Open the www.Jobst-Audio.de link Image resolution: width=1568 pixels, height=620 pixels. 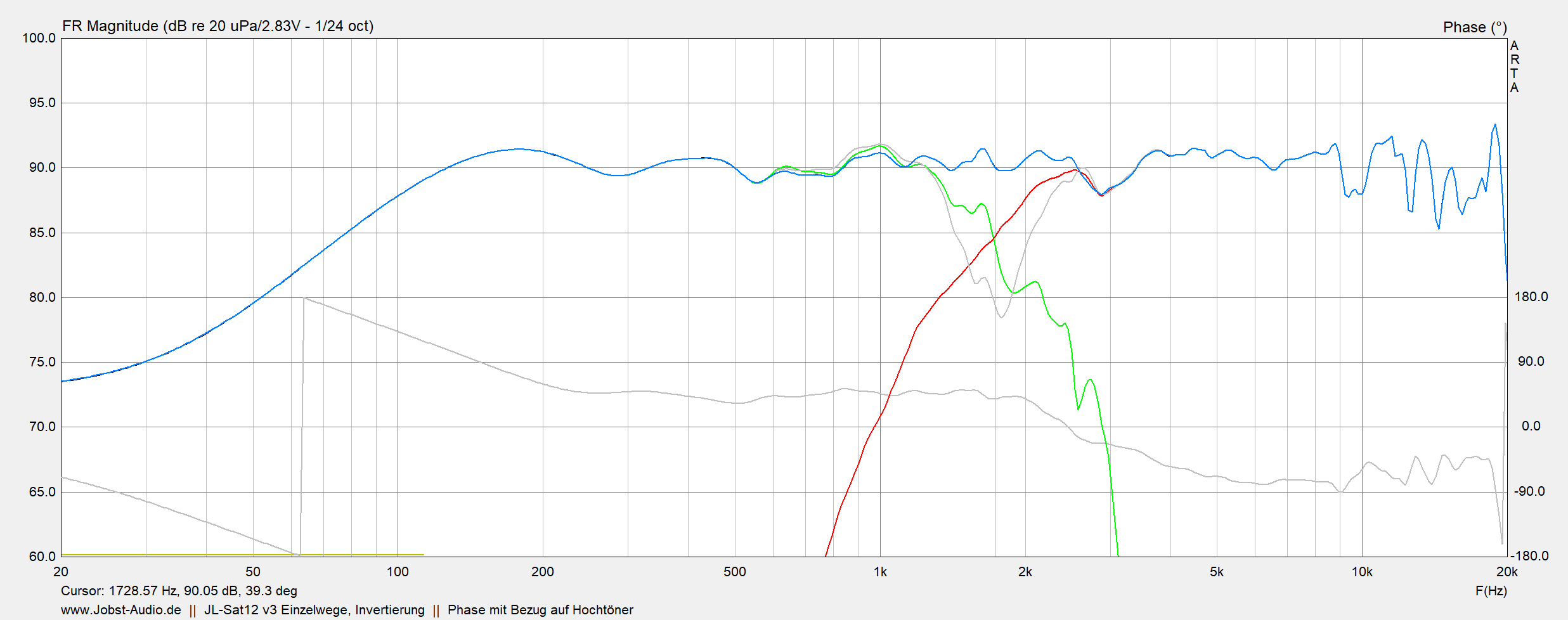[120, 610]
